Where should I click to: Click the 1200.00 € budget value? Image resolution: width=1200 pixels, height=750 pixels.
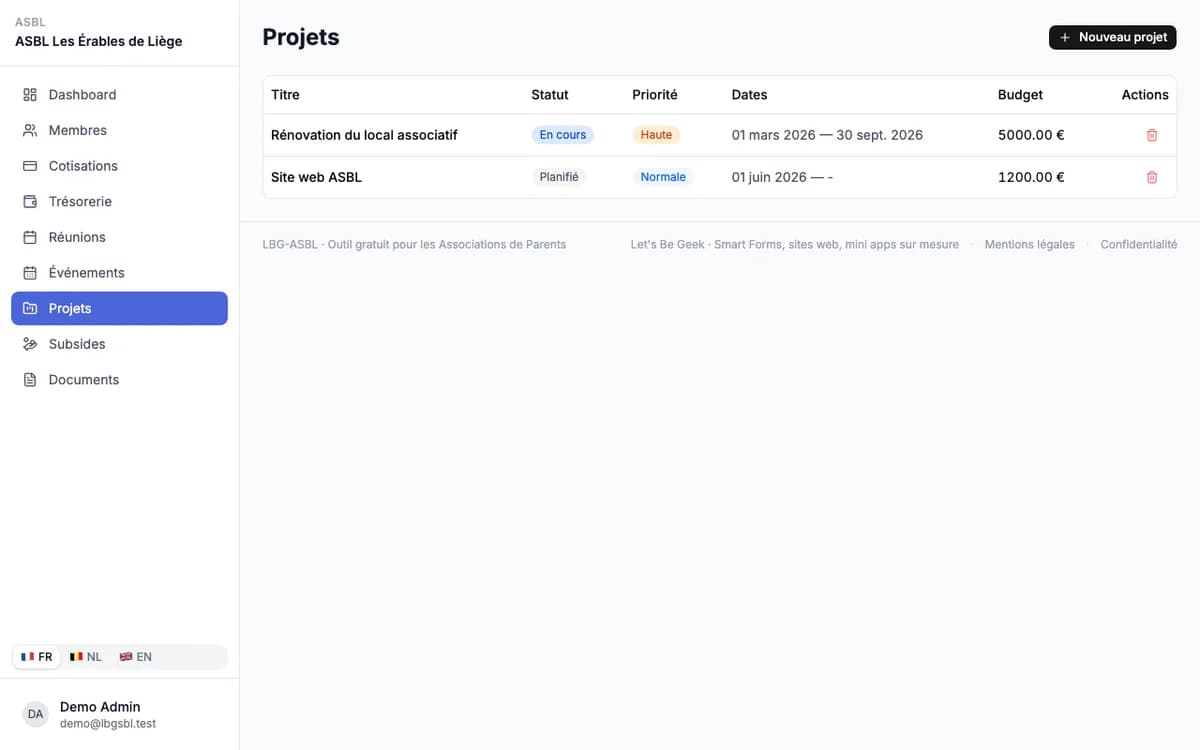pyautogui.click(x=1031, y=177)
